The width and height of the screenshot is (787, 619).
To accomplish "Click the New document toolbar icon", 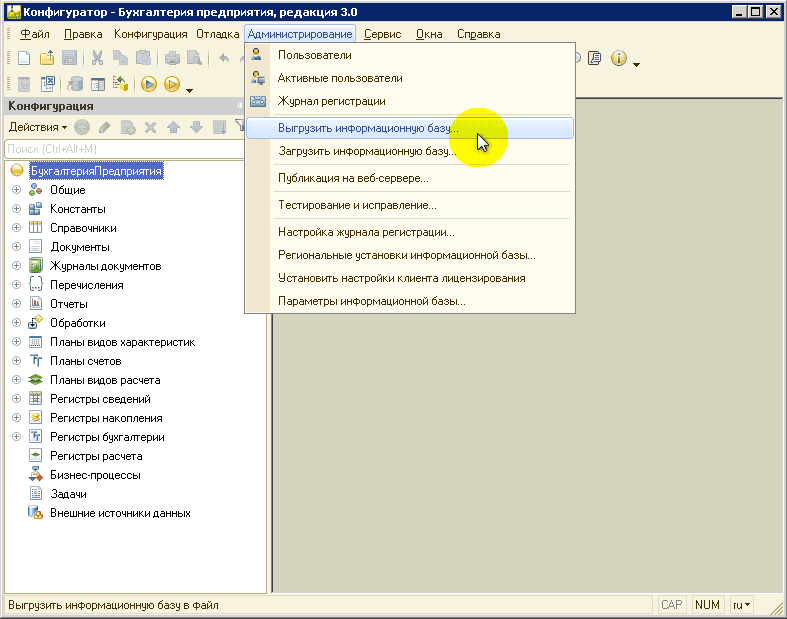I will 24,58.
